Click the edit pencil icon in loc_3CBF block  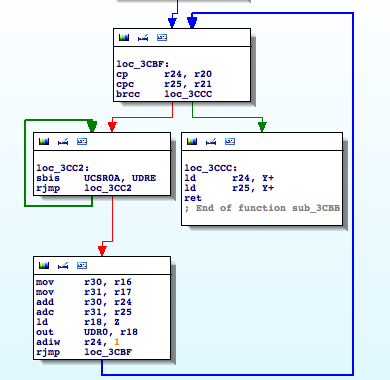pyautogui.click(x=143, y=38)
